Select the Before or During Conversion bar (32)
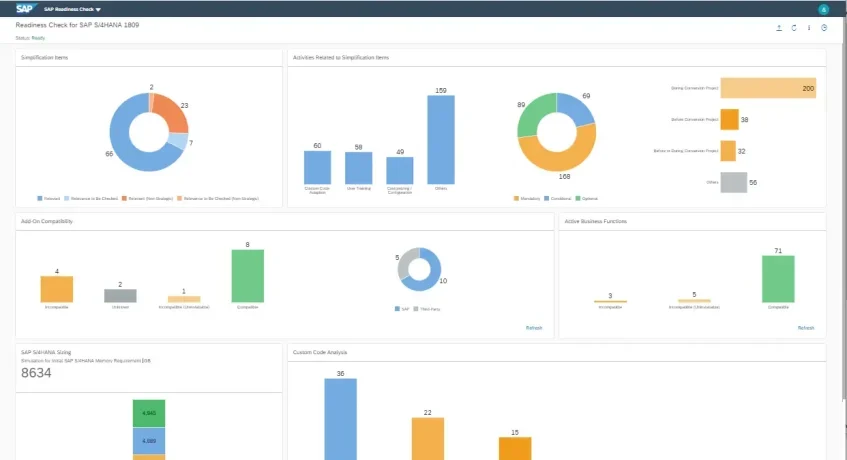Viewport: 847px width, 460px height. click(x=728, y=151)
